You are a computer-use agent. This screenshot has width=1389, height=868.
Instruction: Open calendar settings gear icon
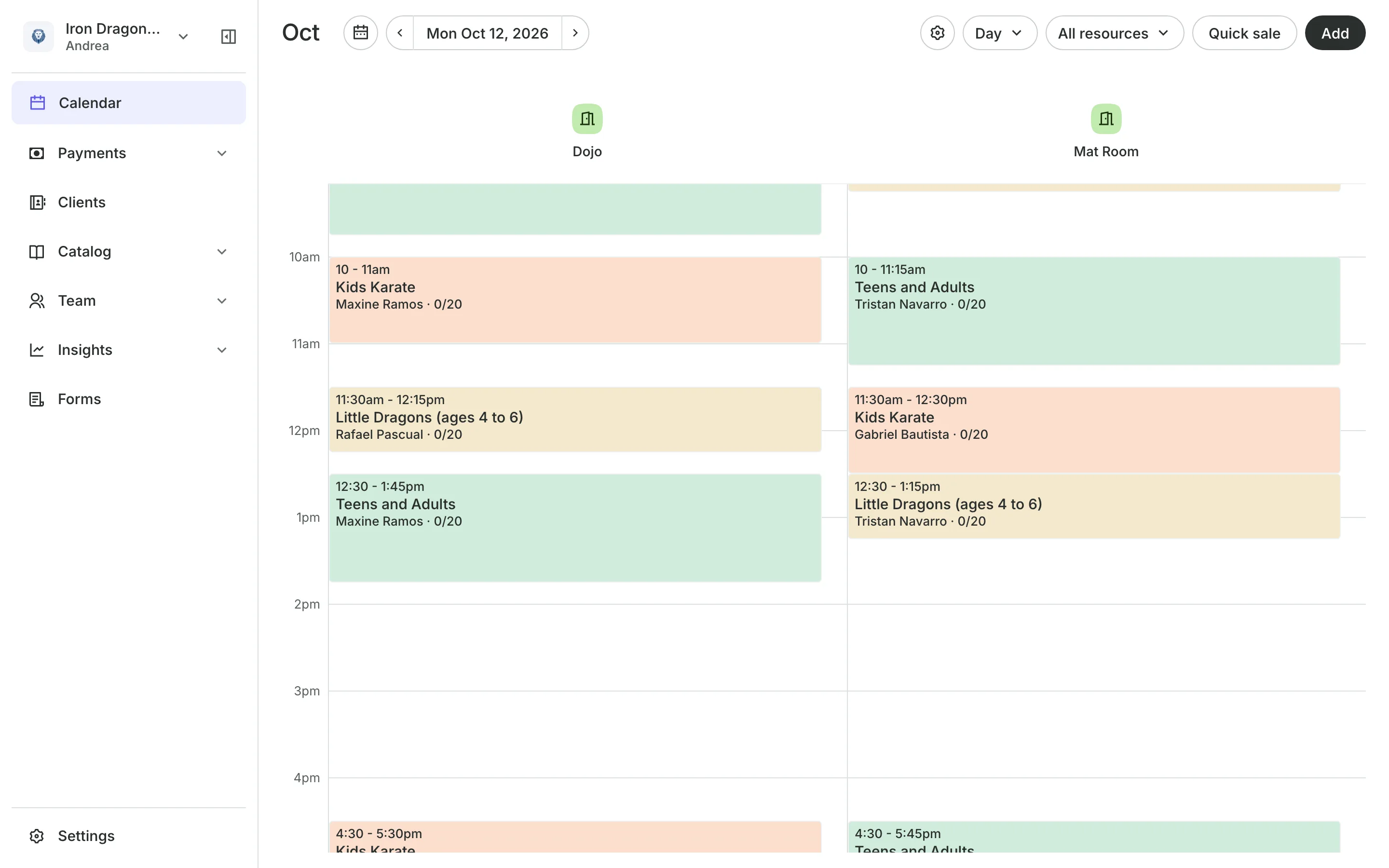937,33
